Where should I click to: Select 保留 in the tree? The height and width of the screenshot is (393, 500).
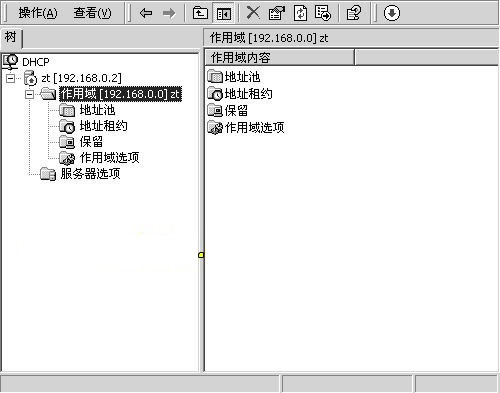[91, 142]
